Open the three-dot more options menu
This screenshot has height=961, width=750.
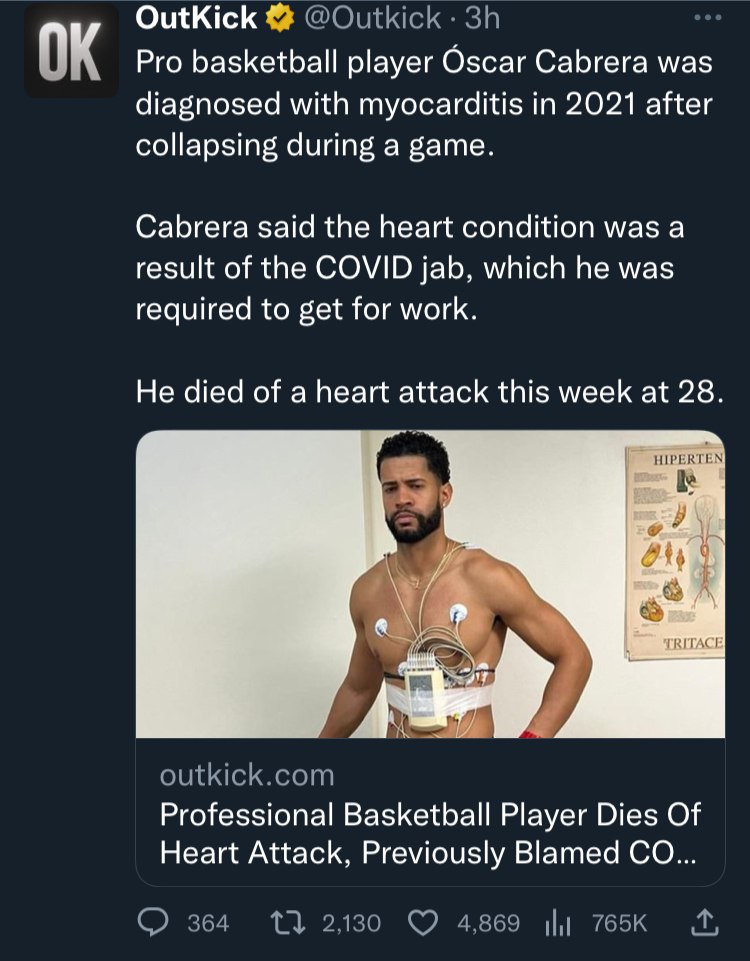pos(708,18)
